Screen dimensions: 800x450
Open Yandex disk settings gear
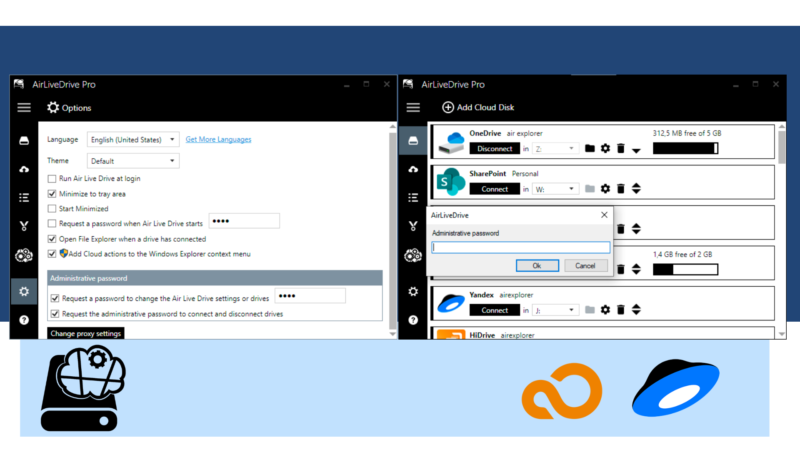605,310
